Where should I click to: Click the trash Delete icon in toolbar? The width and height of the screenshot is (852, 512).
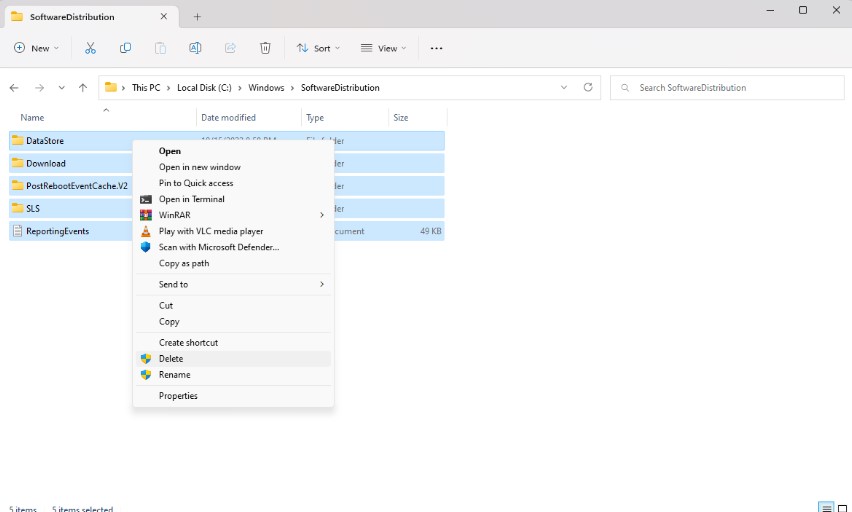(265, 48)
